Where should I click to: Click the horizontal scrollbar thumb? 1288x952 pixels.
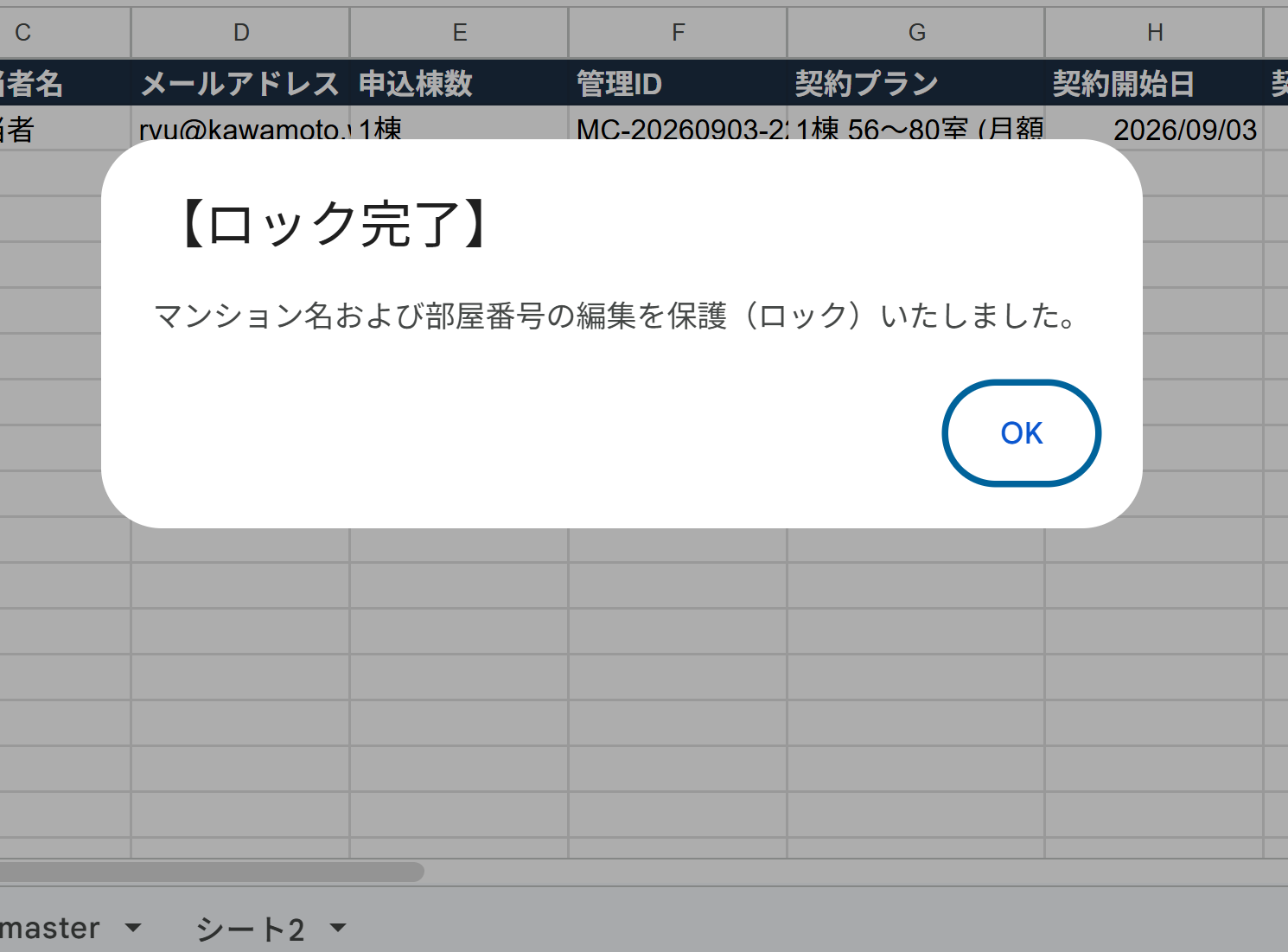point(212,872)
